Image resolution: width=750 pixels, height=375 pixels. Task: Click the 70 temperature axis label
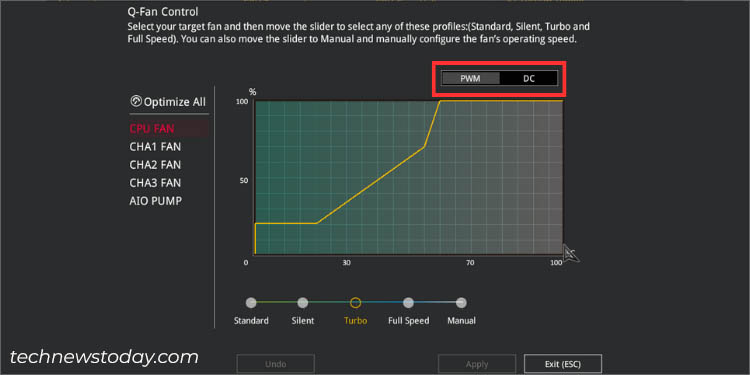(470, 263)
